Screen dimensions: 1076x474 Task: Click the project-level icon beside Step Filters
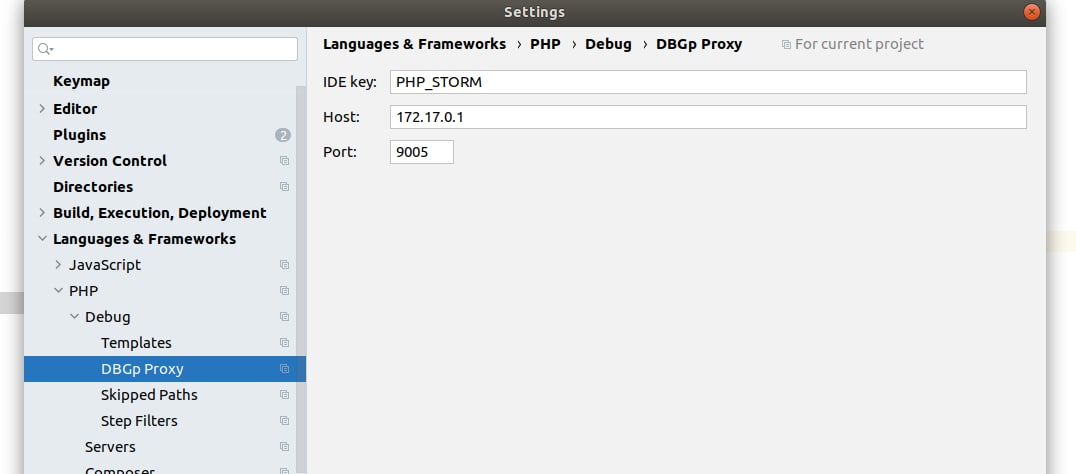click(284, 420)
